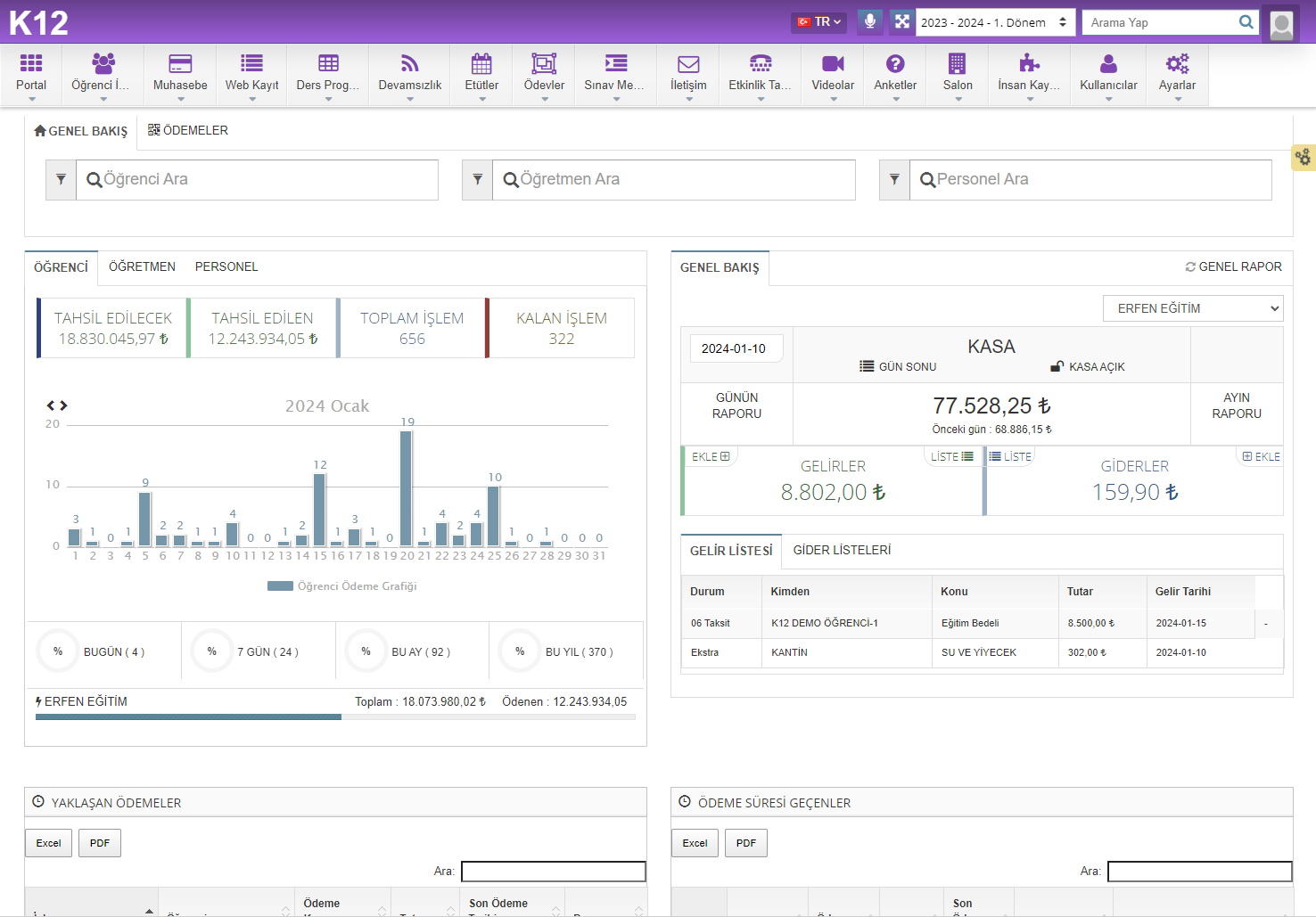The image size is (1316, 917).
Task: Click the Öğrenci Ara filter icon
Action: click(61, 180)
